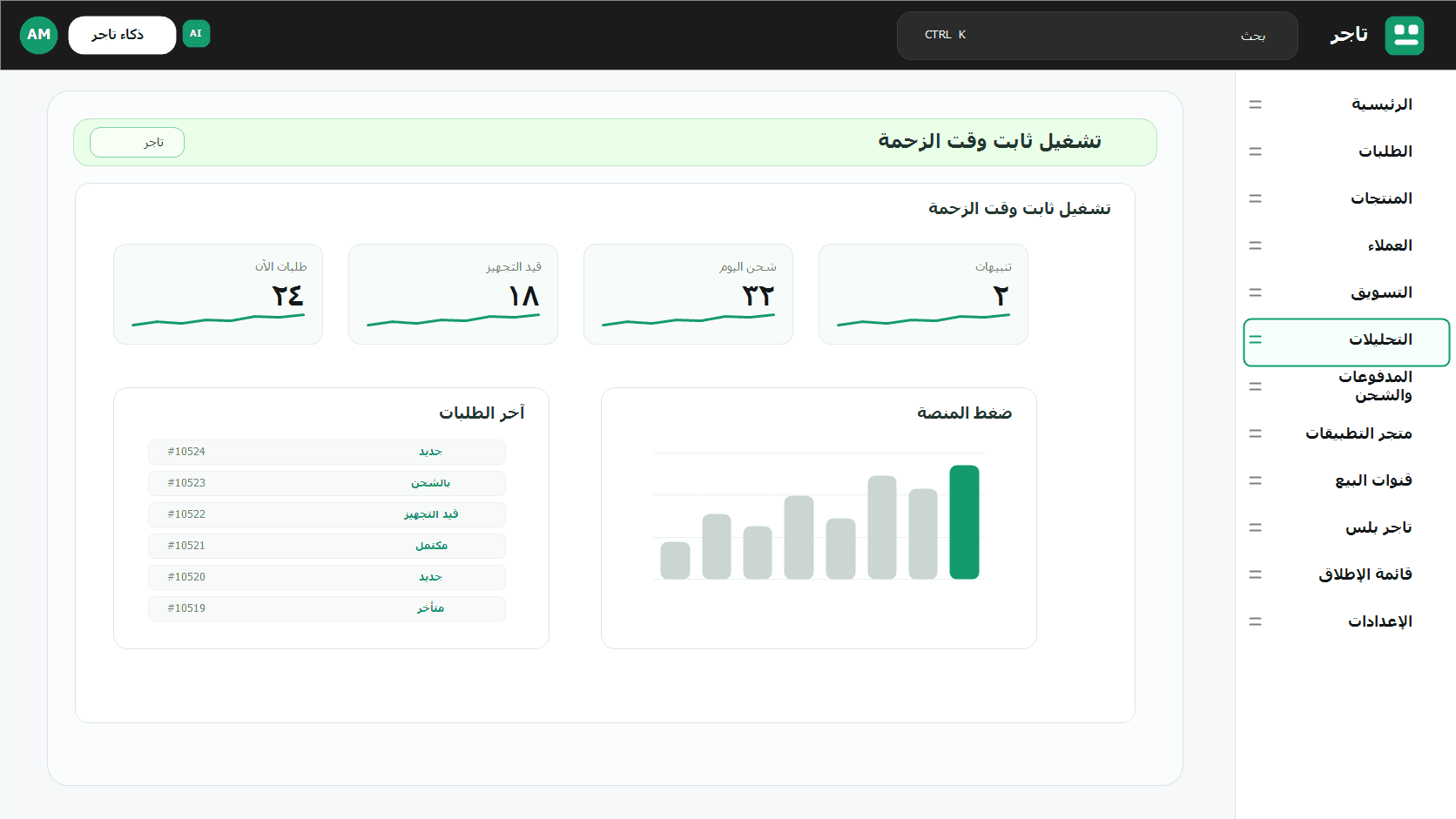Click the آخر الطلبات panel heading
Image resolution: width=1456 pixels, height=819 pixels.
point(482,413)
